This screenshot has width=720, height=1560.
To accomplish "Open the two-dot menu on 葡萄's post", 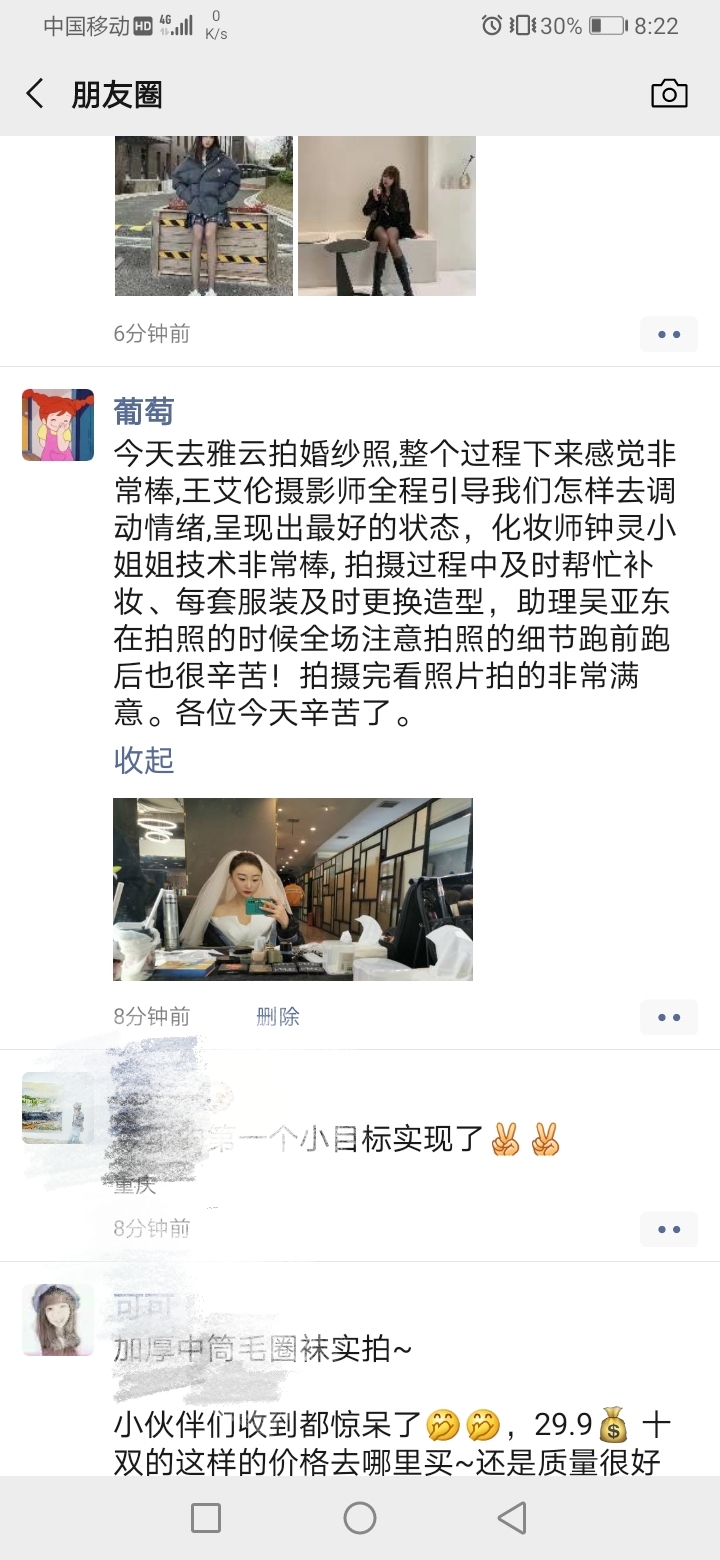I will point(669,1017).
